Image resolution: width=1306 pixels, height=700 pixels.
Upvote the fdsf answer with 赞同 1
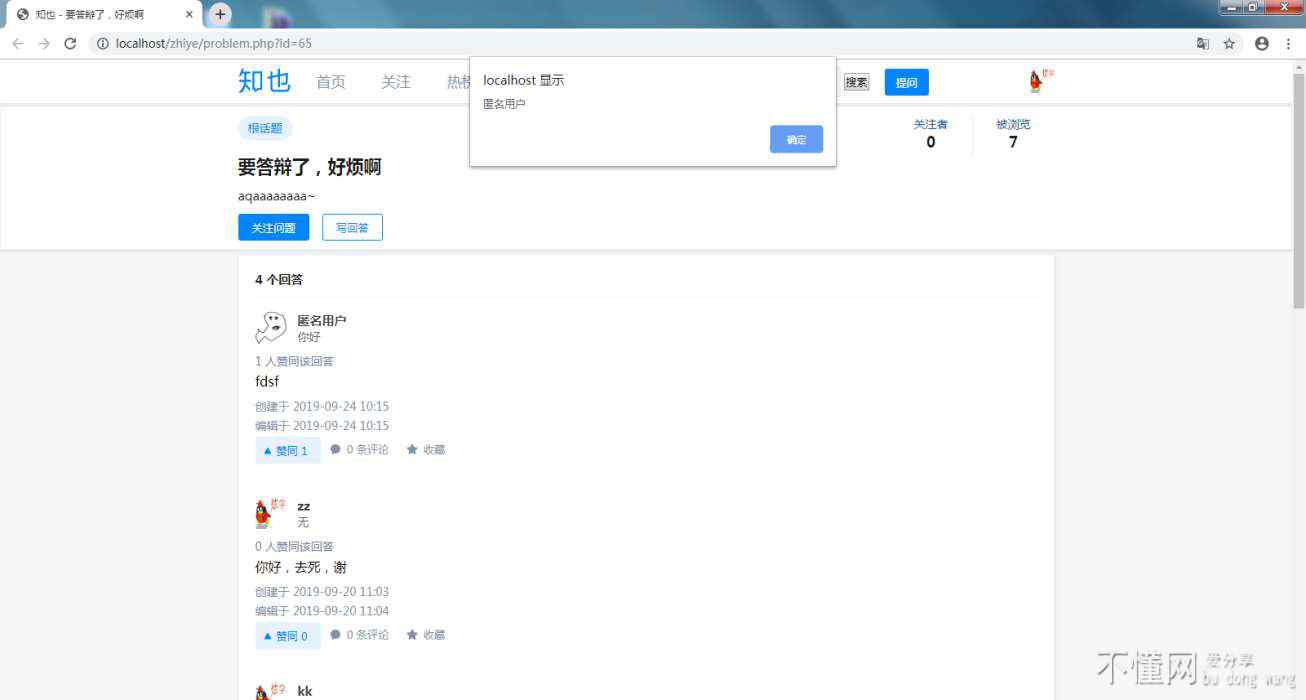(287, 451)
